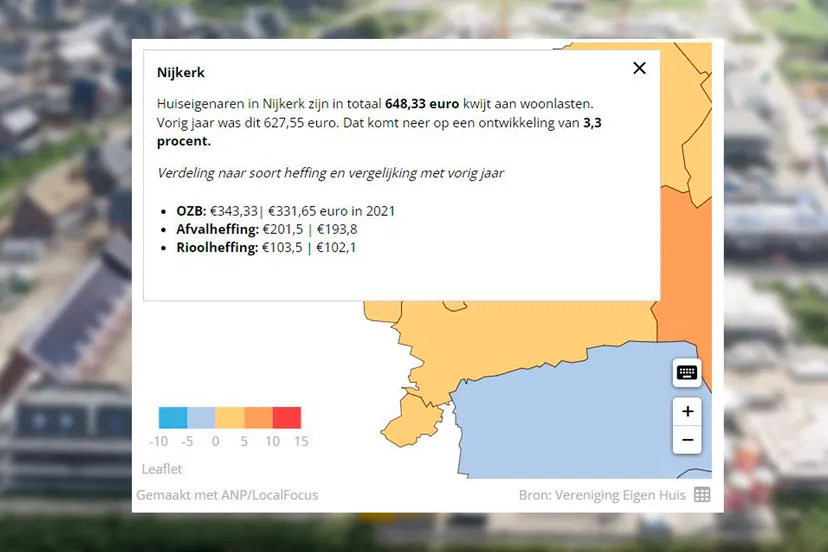The height and width of the screenshot is (552, 828).
Task: Click the 'OZB:' list entry
Action: point(285,211)
